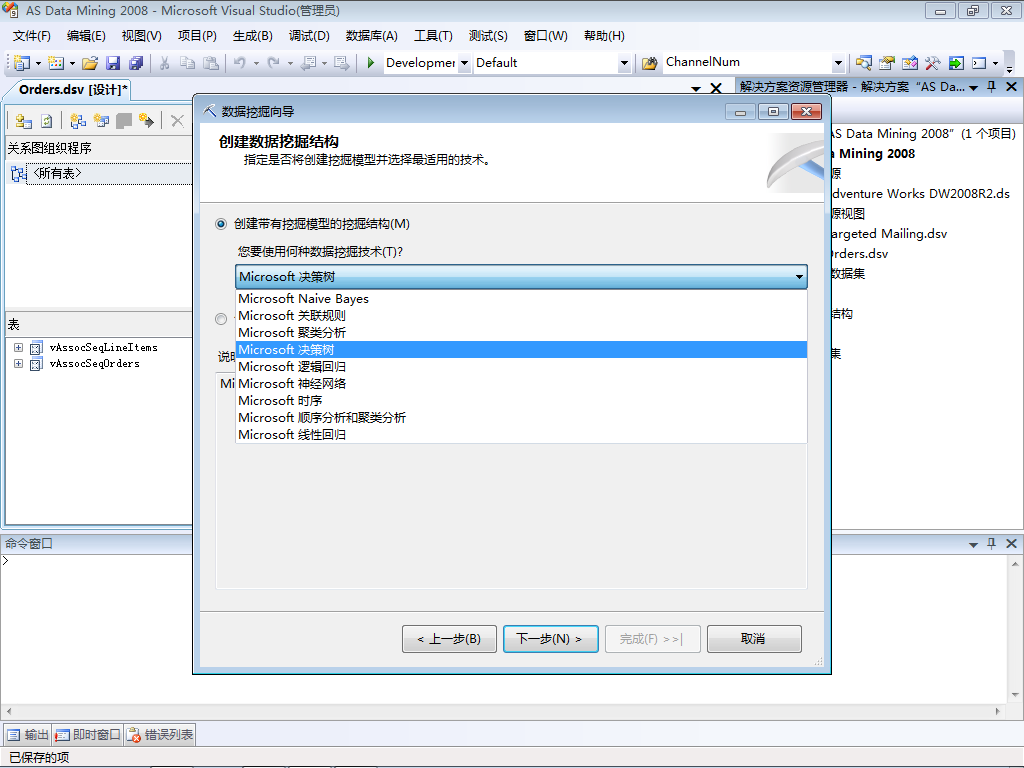Click the 取消 cancel button
Screen dimensions: 1024x768
tap(754, 639)
